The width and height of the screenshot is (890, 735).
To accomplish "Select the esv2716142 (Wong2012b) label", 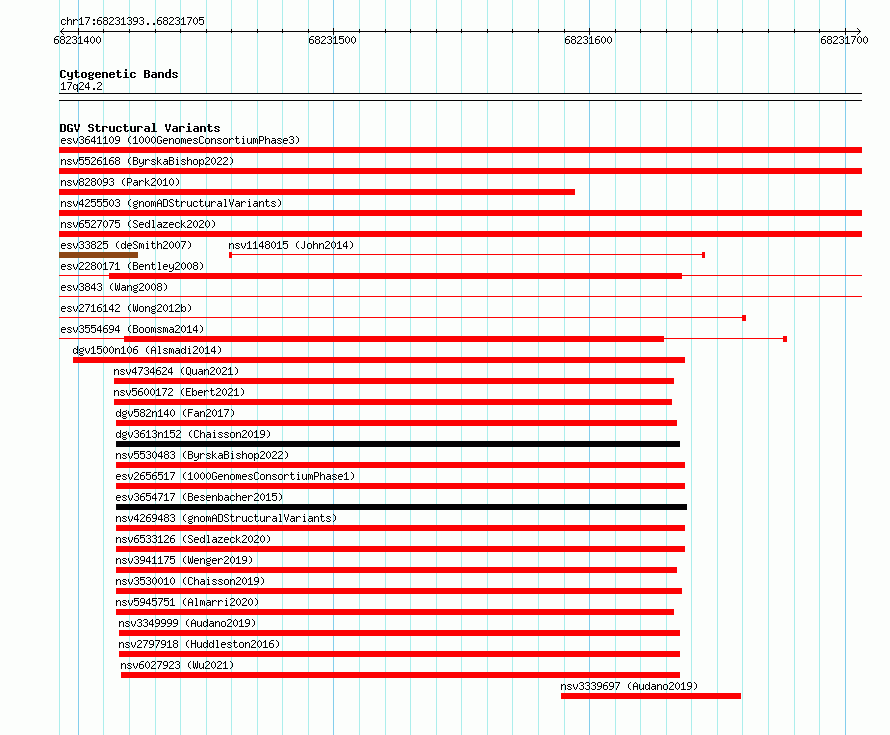I will point(126,308).
